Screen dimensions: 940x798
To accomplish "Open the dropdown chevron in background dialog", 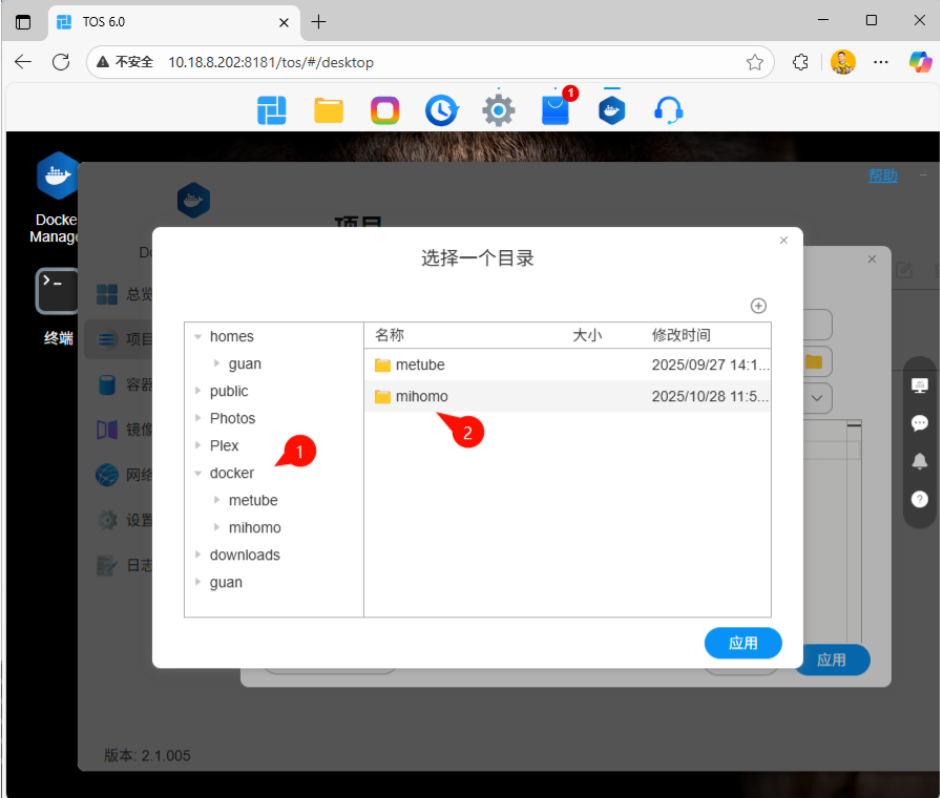I will [817, 398].
